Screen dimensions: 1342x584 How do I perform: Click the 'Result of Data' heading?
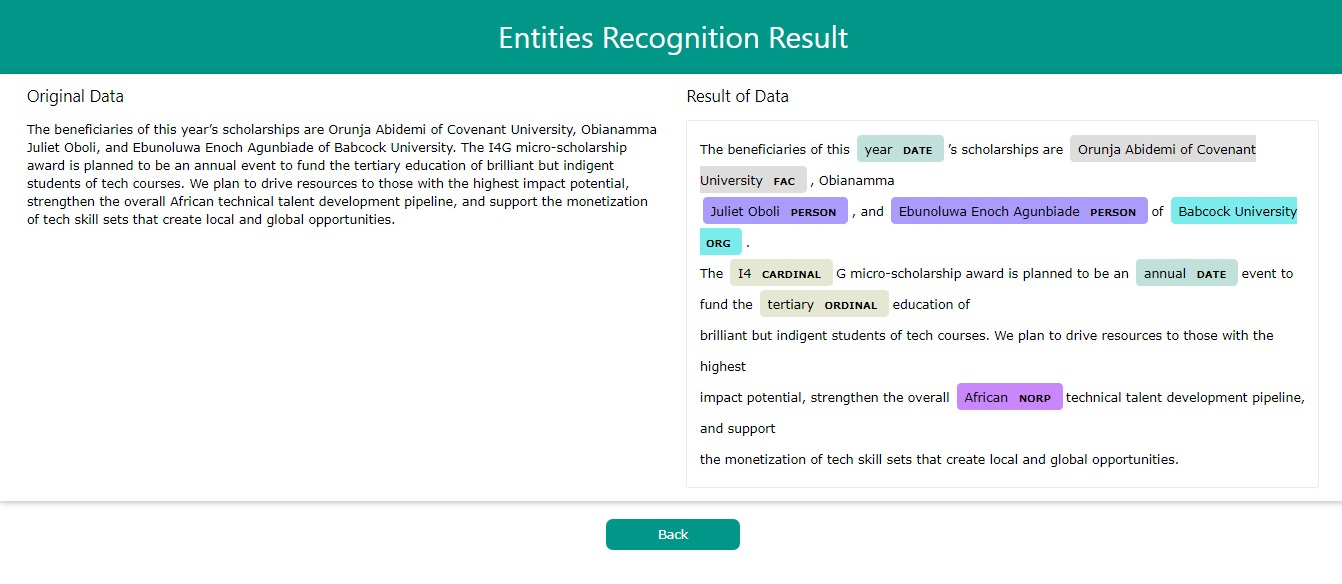pyautogui.click(x=737, y=97)
